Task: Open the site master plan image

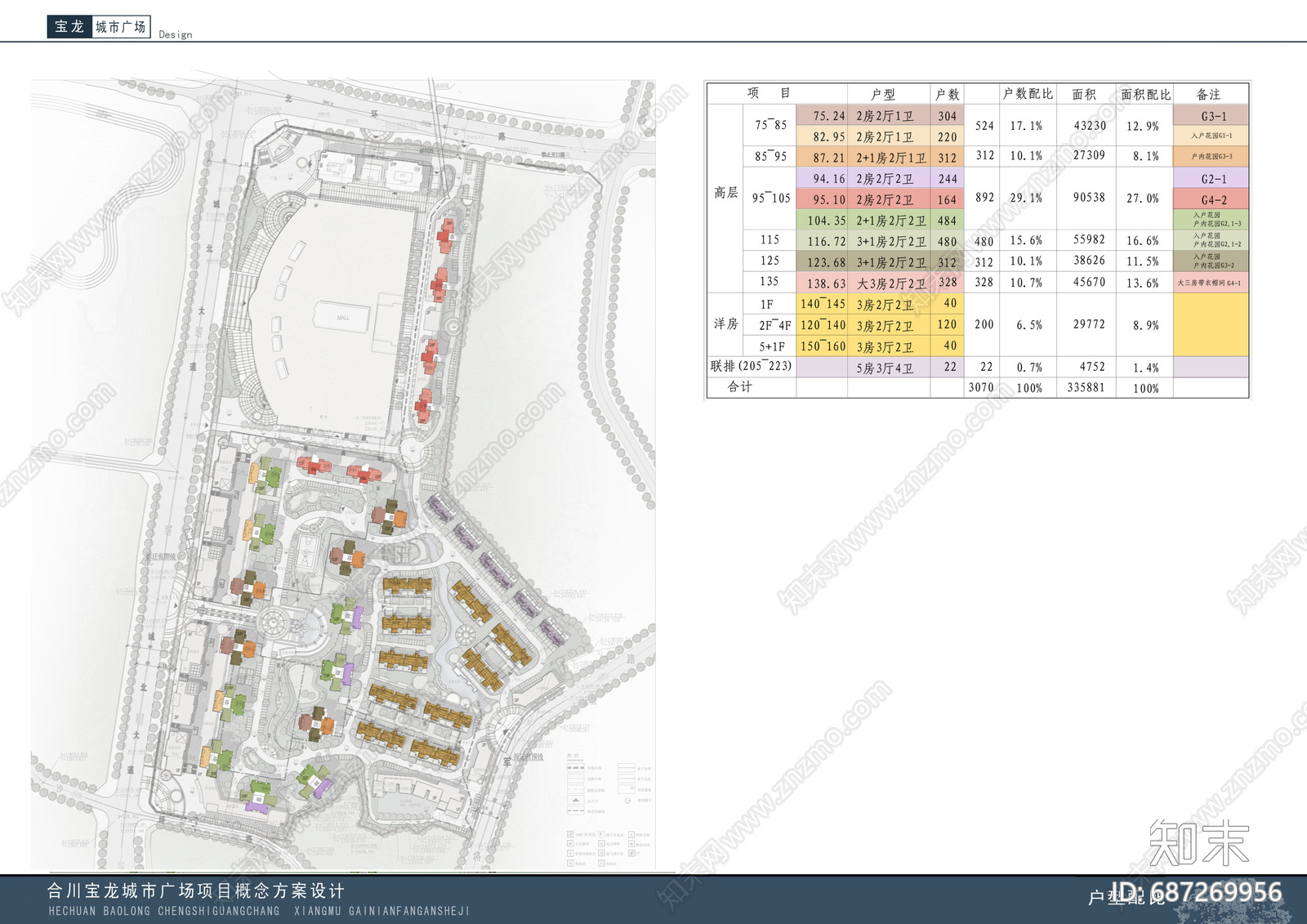Action: [343, 475]
